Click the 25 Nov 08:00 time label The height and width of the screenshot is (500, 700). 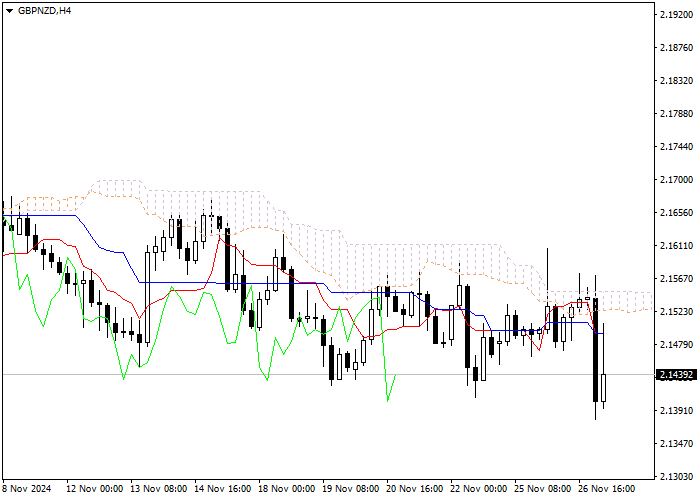(x=543, y=489)
